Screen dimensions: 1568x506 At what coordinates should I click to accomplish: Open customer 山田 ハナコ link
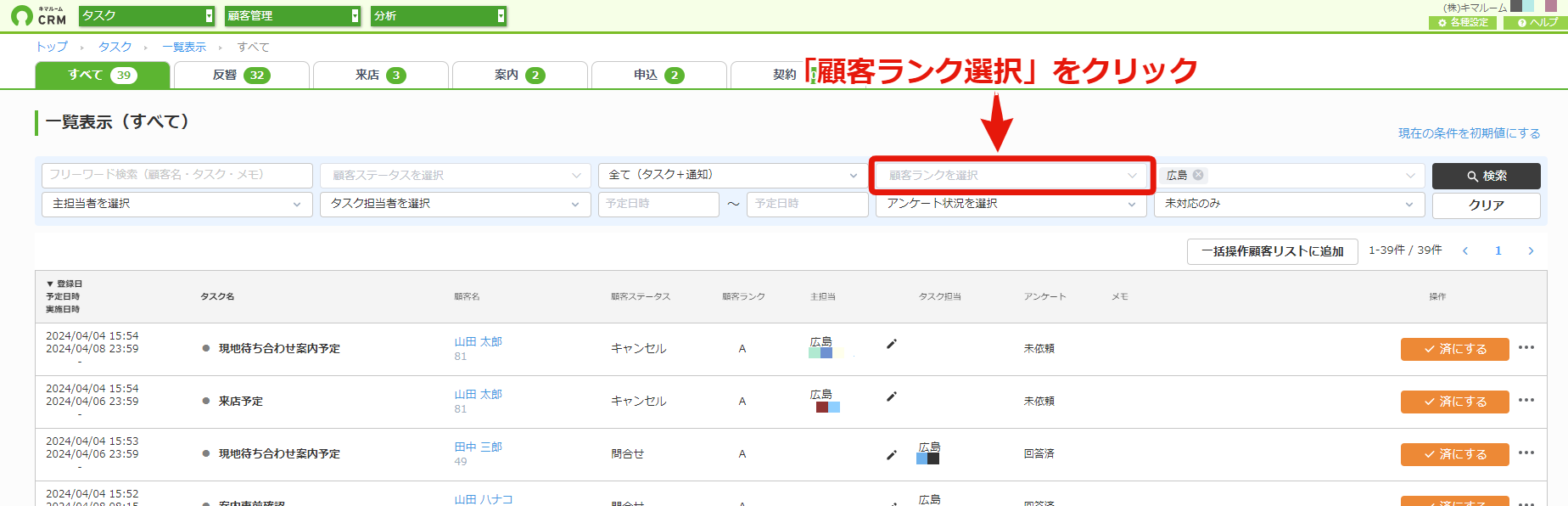(x=484, y=499)
